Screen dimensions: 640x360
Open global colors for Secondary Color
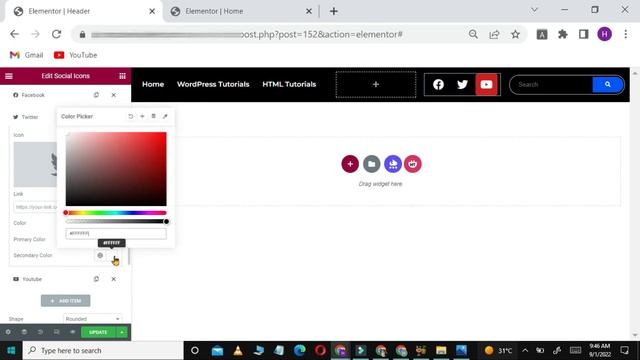click(x=100, y=256)
